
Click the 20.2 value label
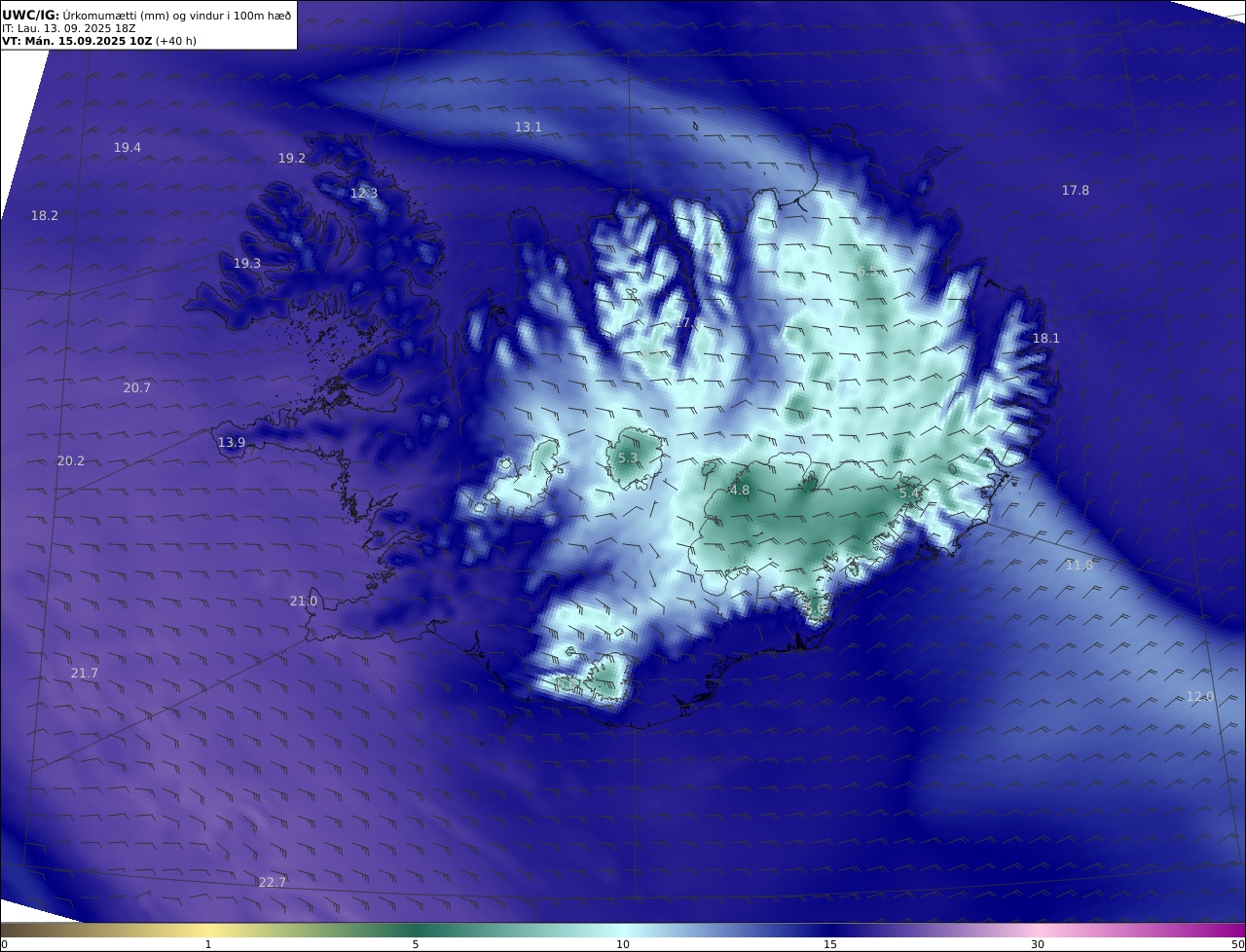tap(71, 461)
